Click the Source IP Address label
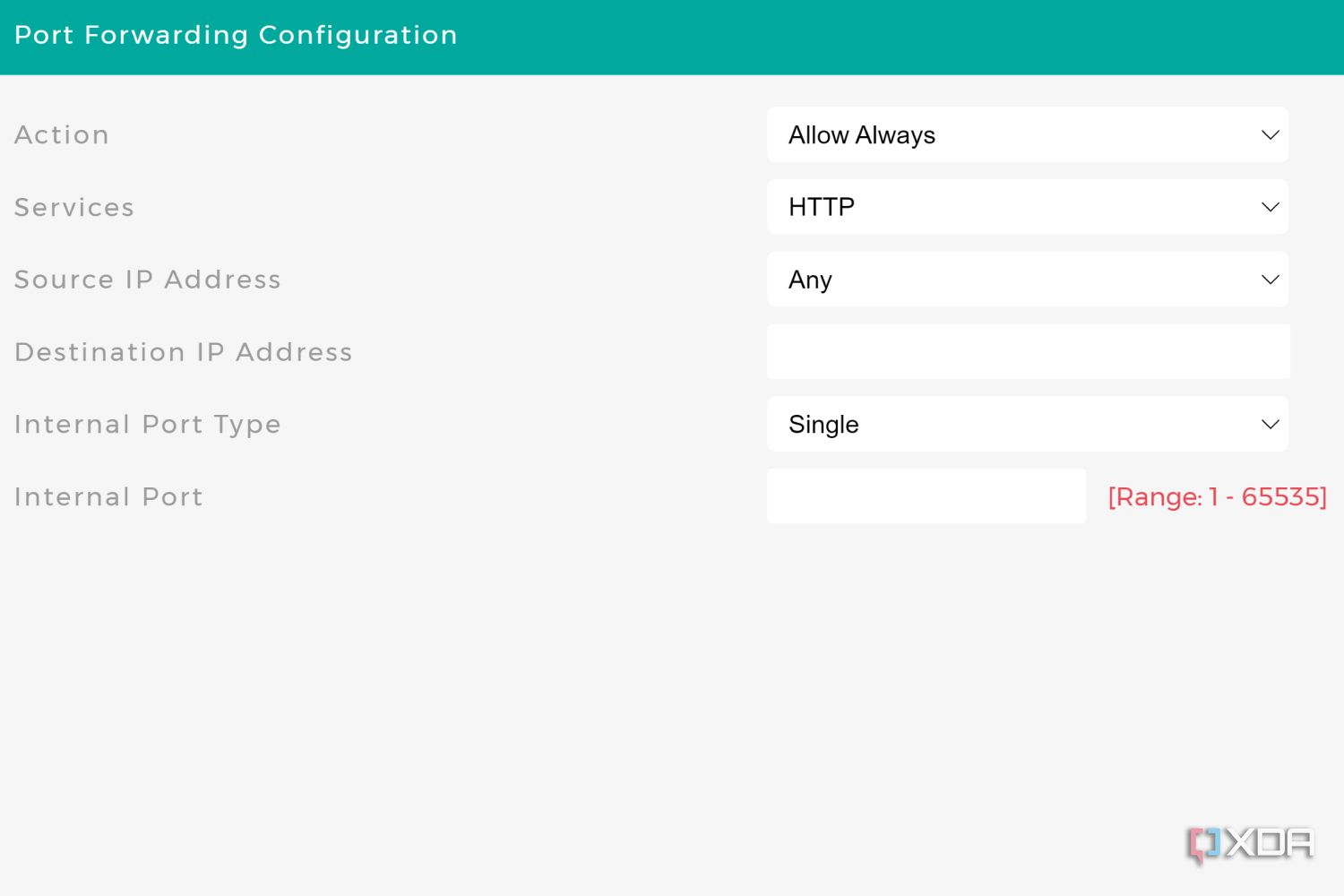This screenshot has width=1344, height=896. pyautogui.click(x=148, y=280)
